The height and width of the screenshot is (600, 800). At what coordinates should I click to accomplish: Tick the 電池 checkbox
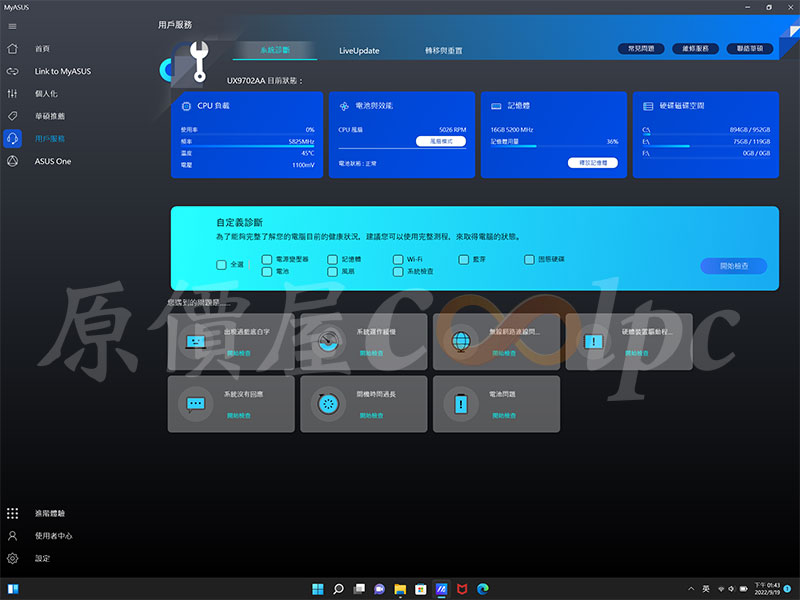point(267,271)
